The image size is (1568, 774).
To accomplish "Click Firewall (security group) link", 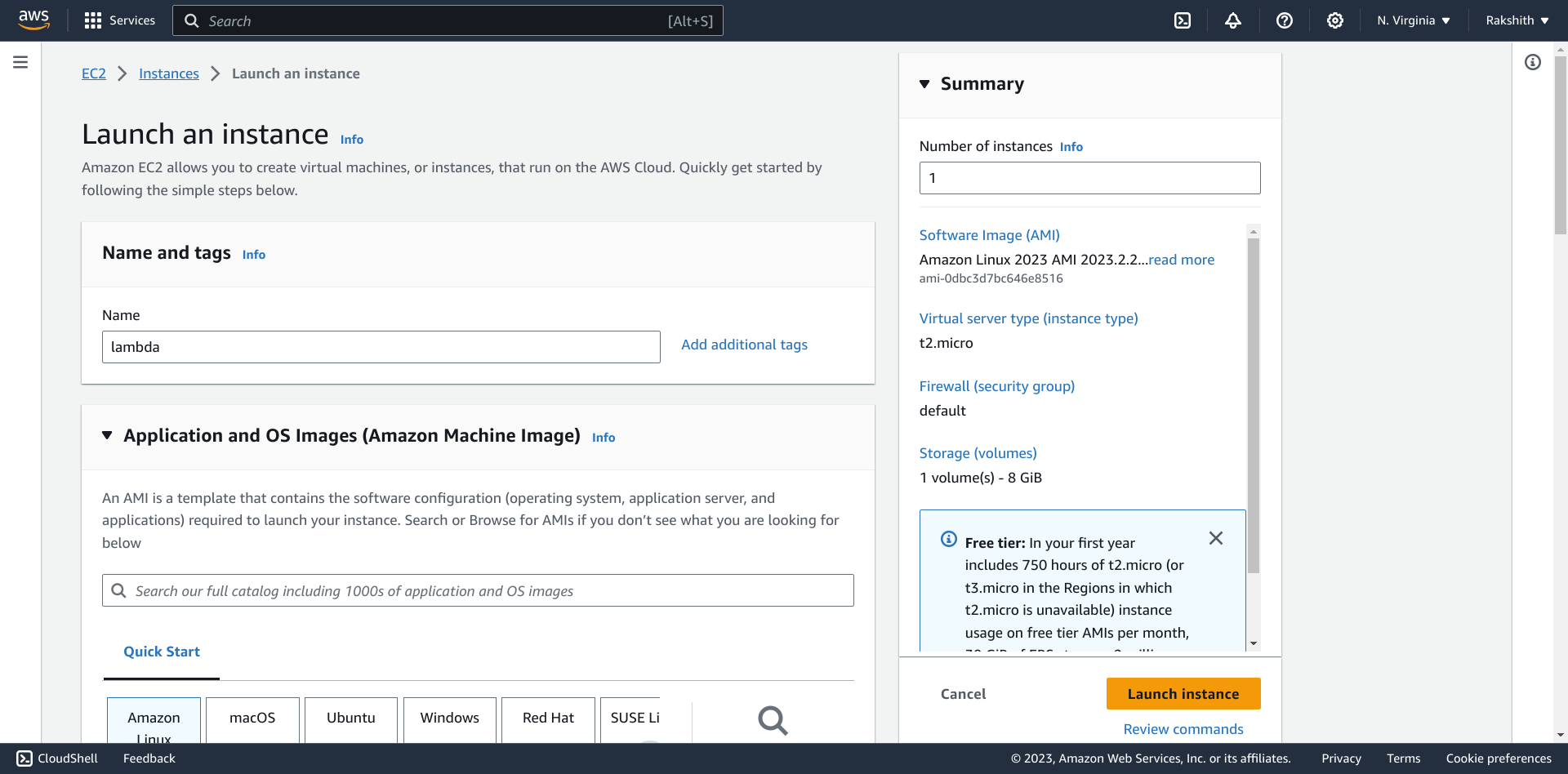I will pos(997,386).
